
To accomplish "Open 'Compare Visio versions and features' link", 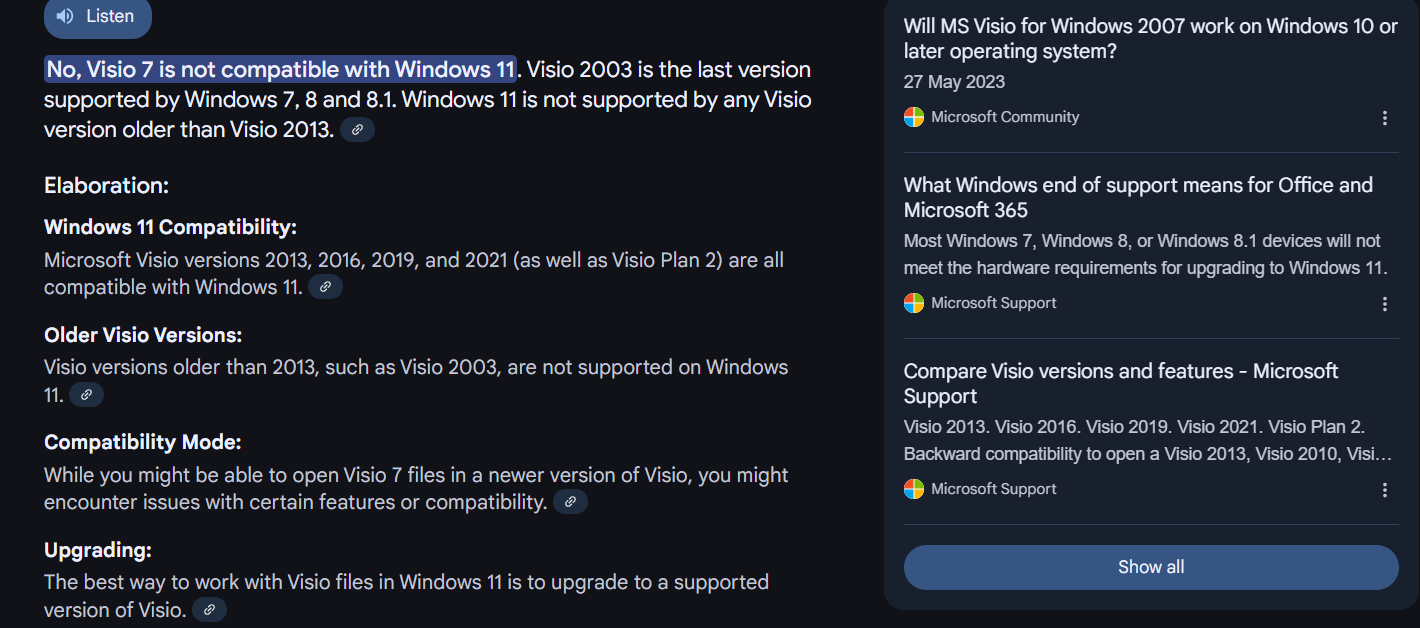I will 1120,383.
